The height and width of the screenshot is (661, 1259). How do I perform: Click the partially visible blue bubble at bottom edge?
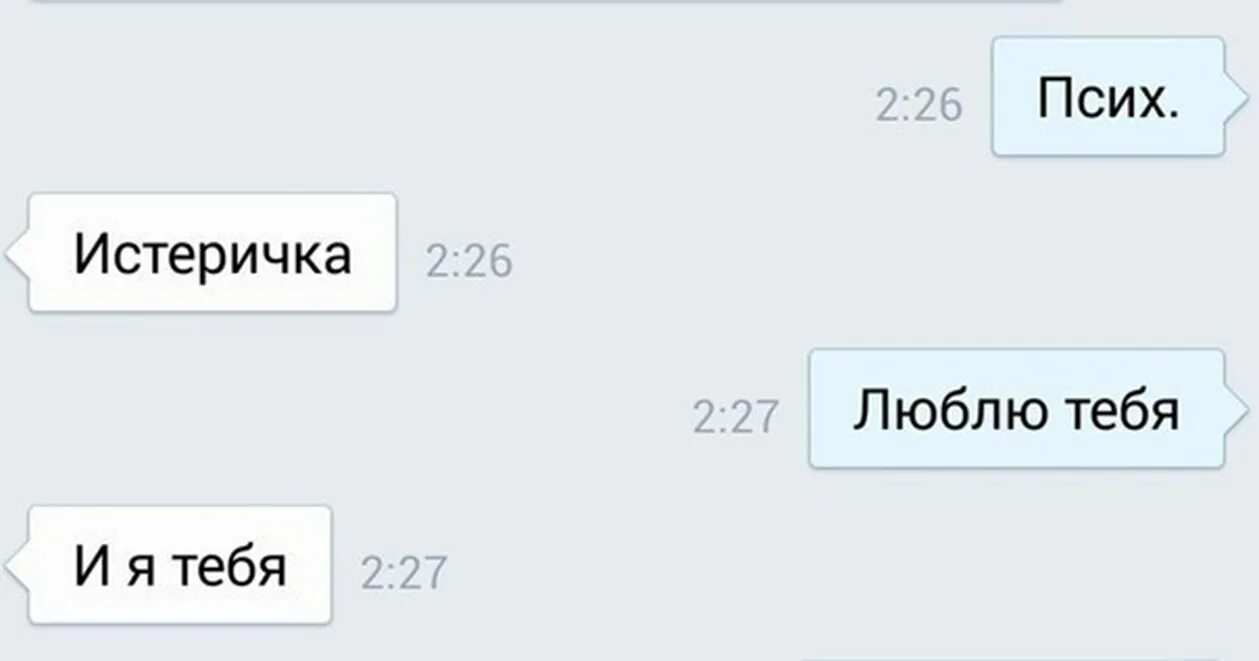point(1015,658)
